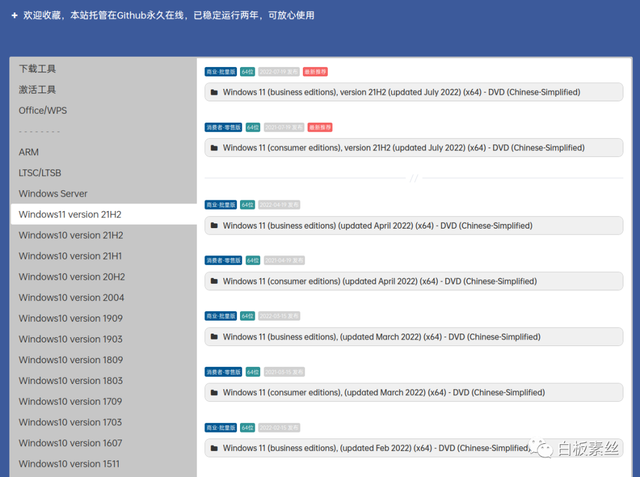Click 消费者-零售版 tag above April 2022 consumer row
640x477 pixels.
[223, 260]
